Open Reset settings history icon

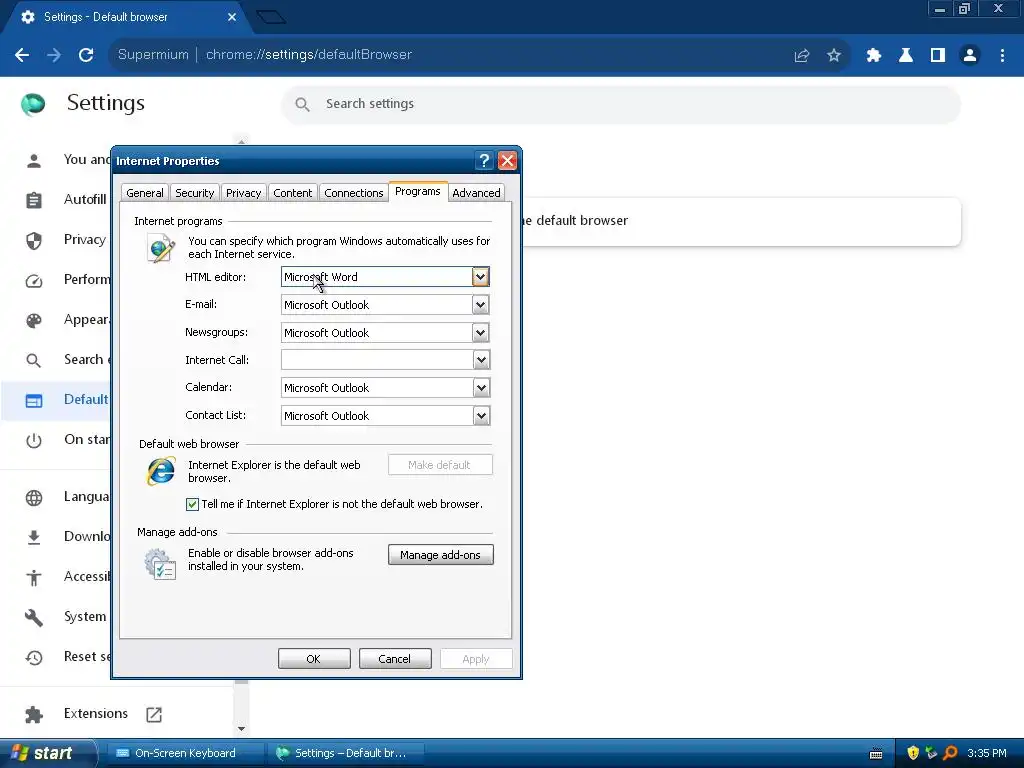(x=34, y=657)
